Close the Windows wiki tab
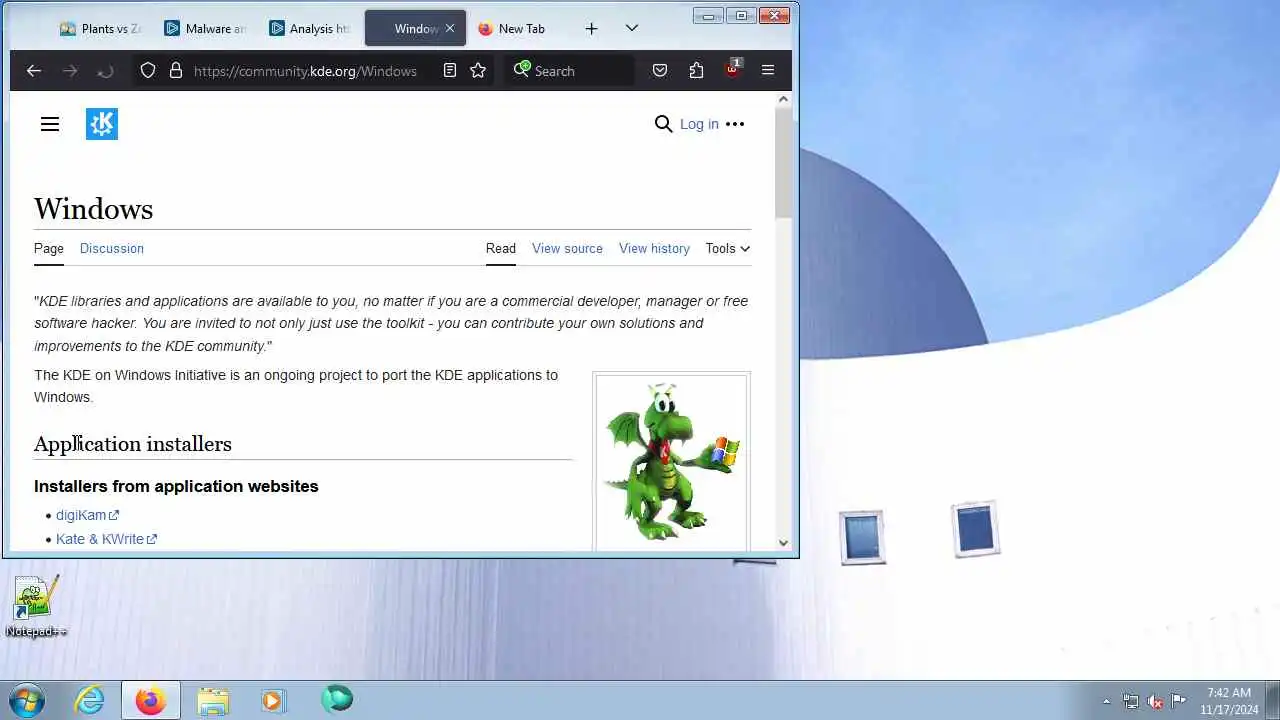Image resolution: width=1280 pixels, height=720 pixels. pyautogui.click(x=449, y=28)
